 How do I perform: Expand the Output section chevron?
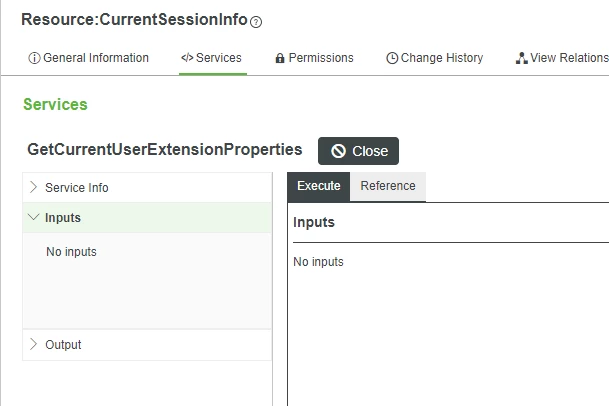point(33,344)
